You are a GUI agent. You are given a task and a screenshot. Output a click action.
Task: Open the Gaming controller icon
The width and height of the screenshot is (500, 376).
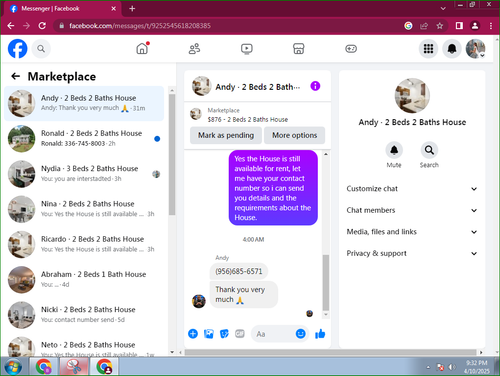tap(351, 49)
